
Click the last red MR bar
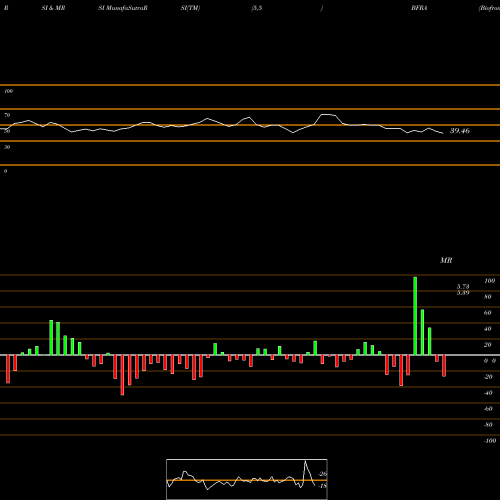[x=444, y=366]
